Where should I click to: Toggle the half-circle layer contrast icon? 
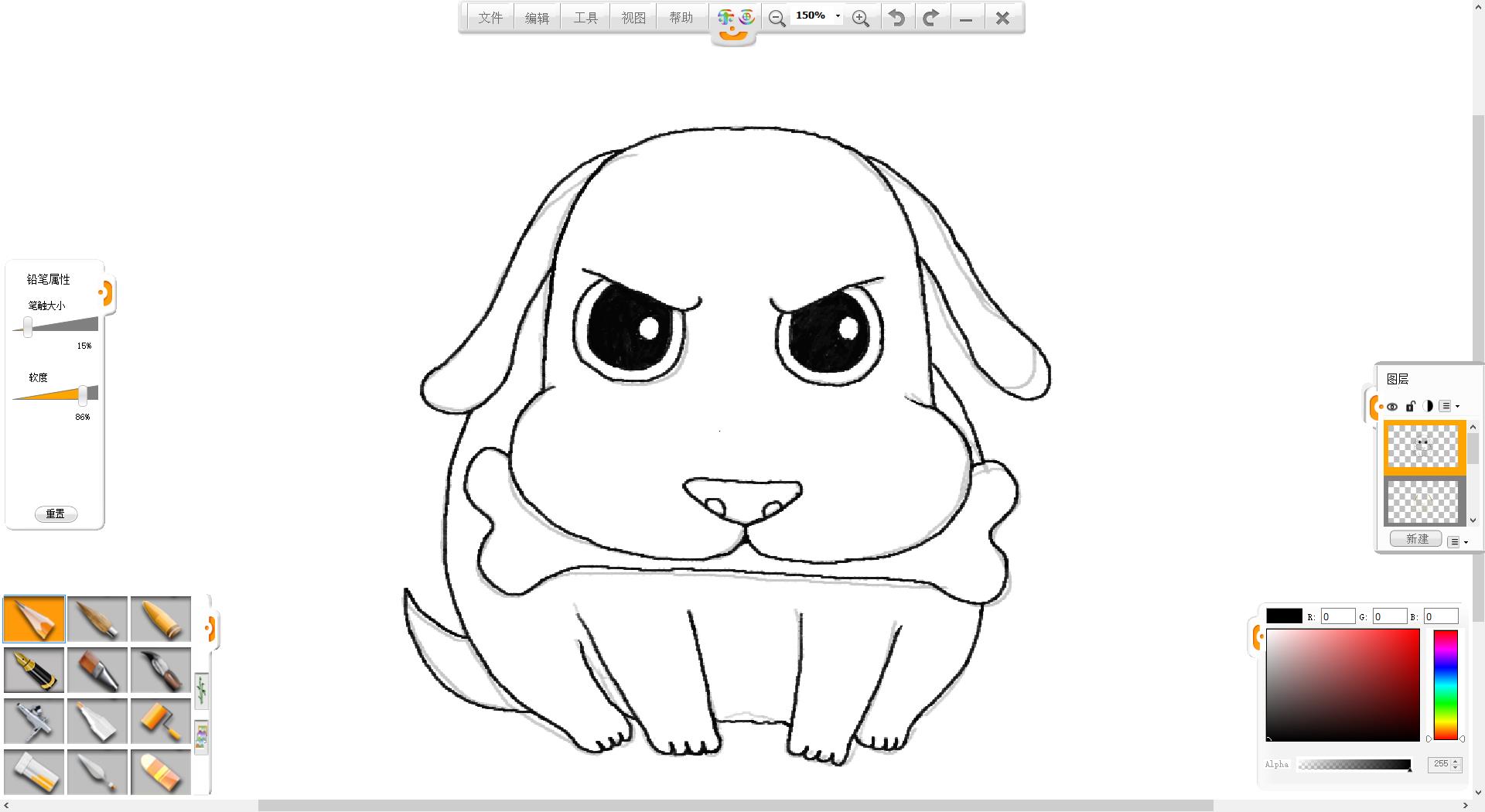coord(1428,406)
